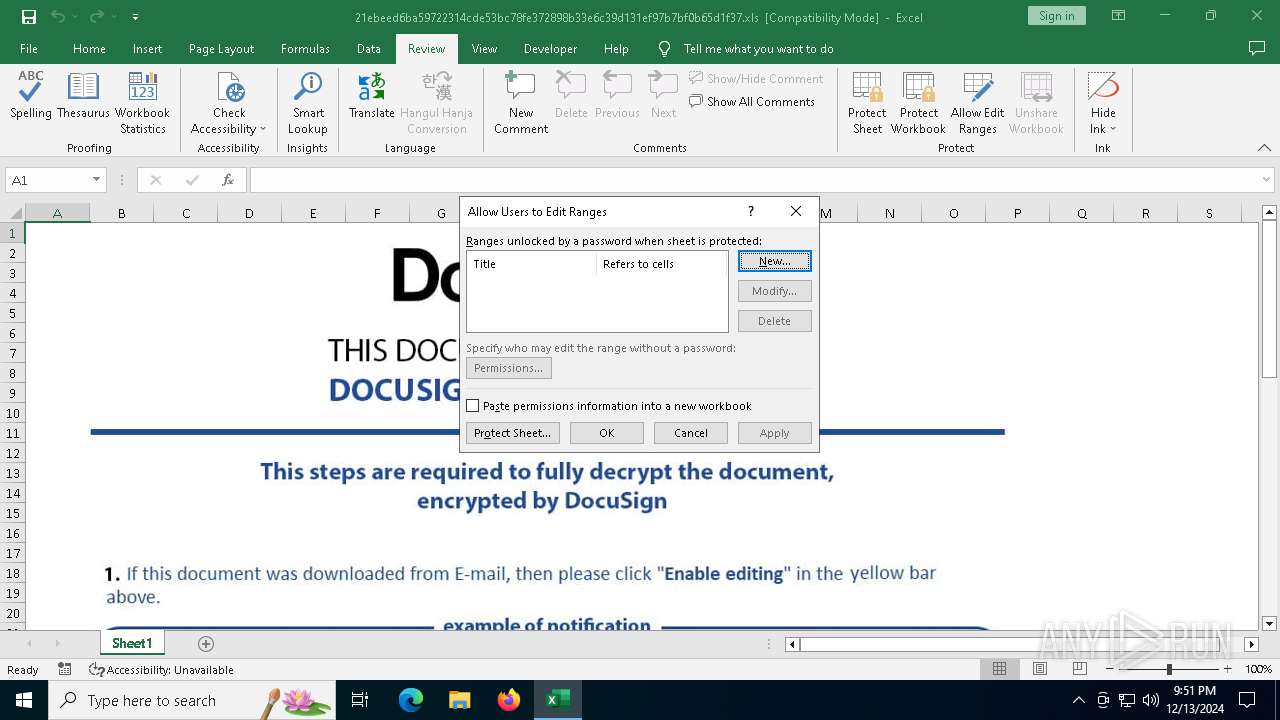Click the Insert Function fx icon
Screen dimensions: 1280x720
[x=228, y=180]
